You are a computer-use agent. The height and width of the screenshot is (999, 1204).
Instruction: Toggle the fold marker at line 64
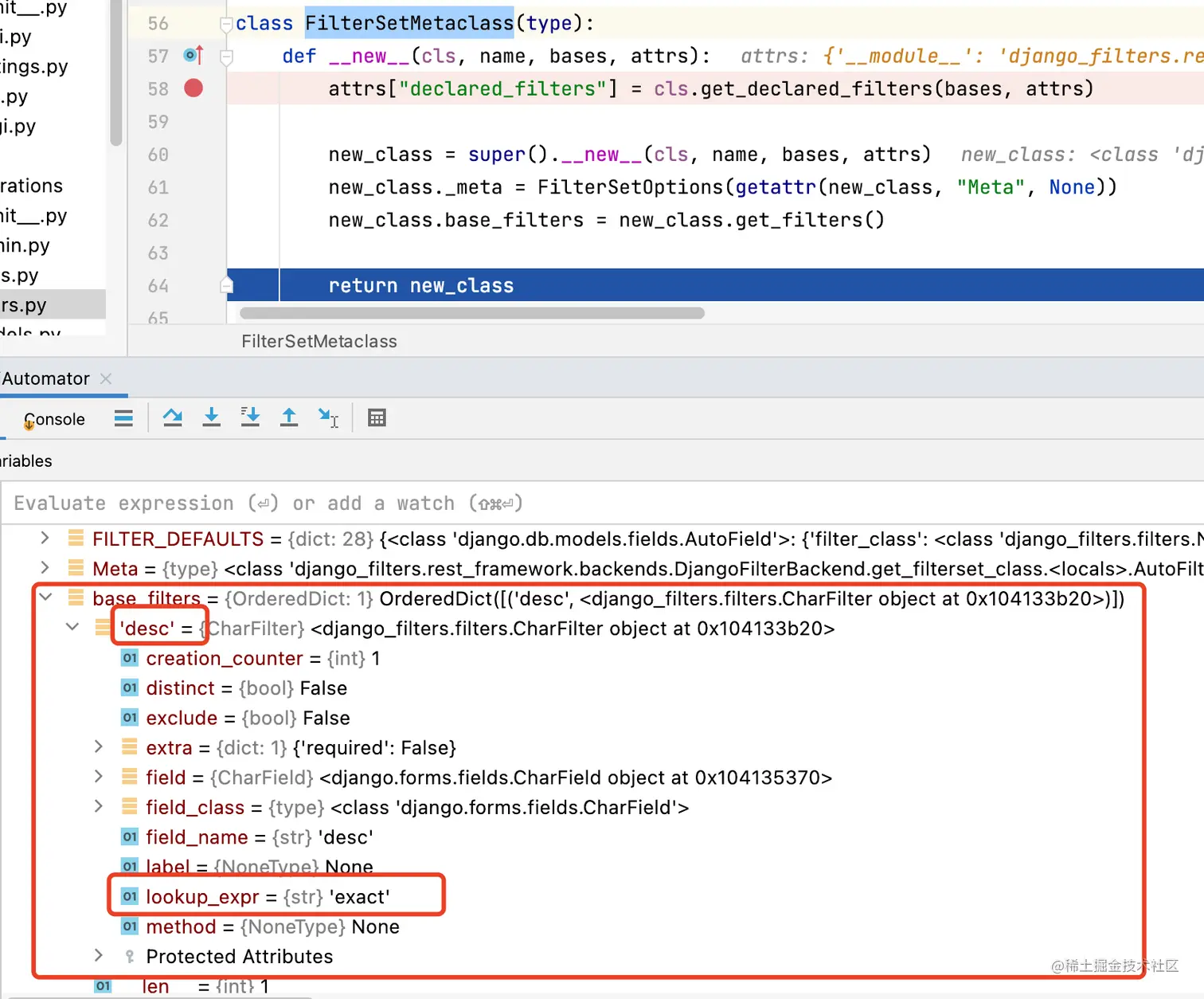(x=226, y=285)
